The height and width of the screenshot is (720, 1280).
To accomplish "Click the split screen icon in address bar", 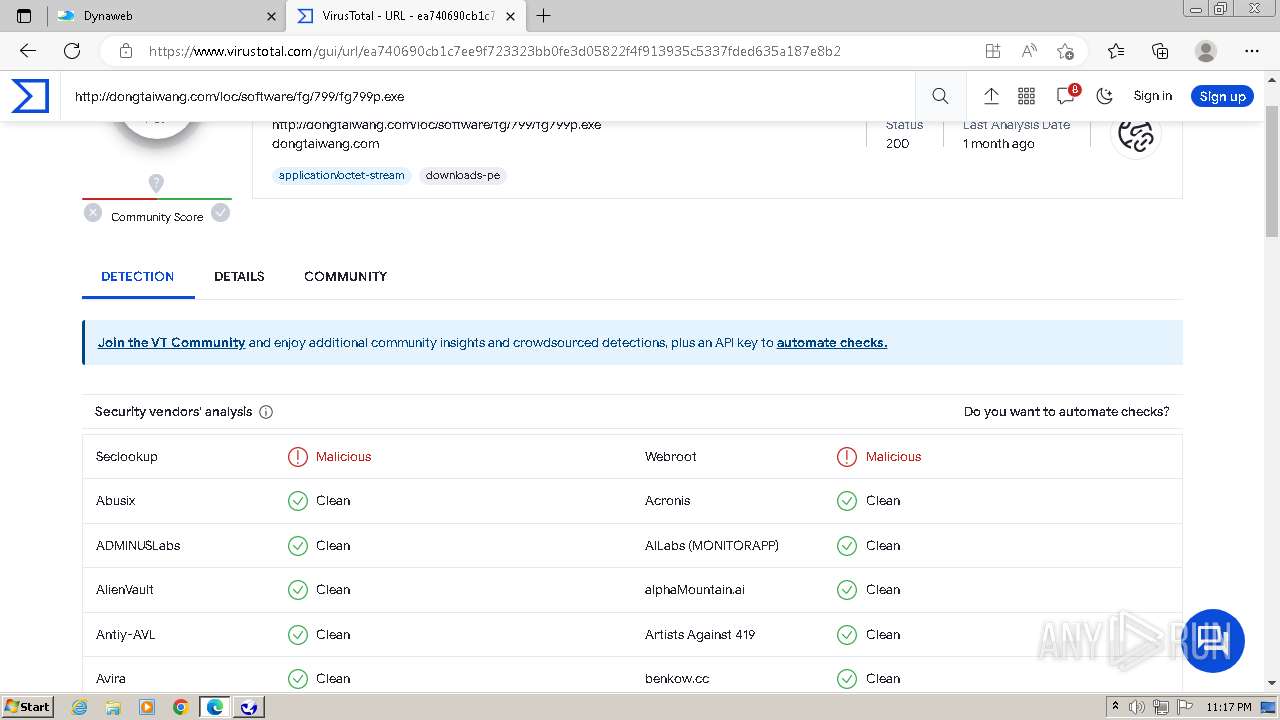I will pyautogui.click(x=992, y=51).
